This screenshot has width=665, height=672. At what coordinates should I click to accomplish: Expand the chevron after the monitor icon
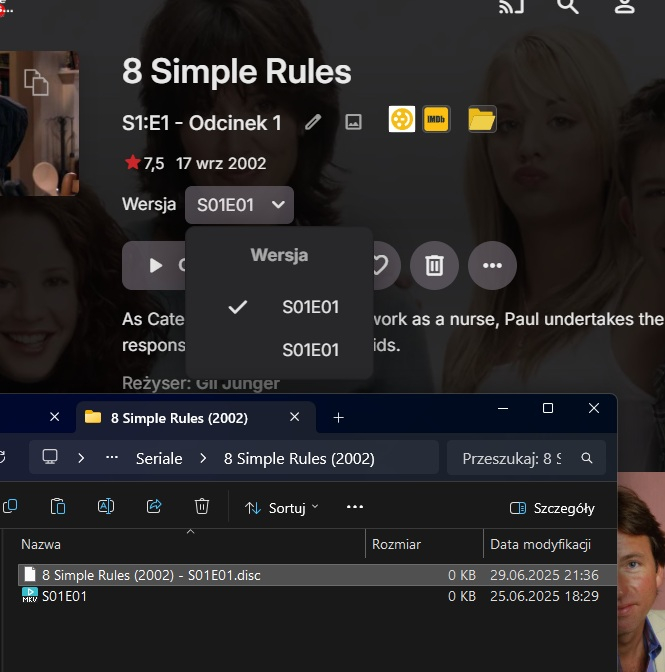(x=81, y=458)
